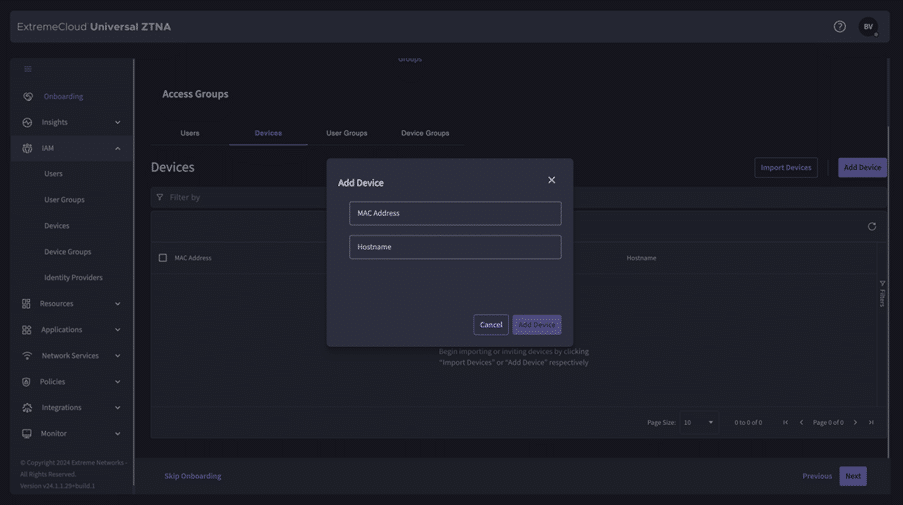This screenshot has width=903, height=505.
Task: Open the Page Size dropdown
Action: 698,423
